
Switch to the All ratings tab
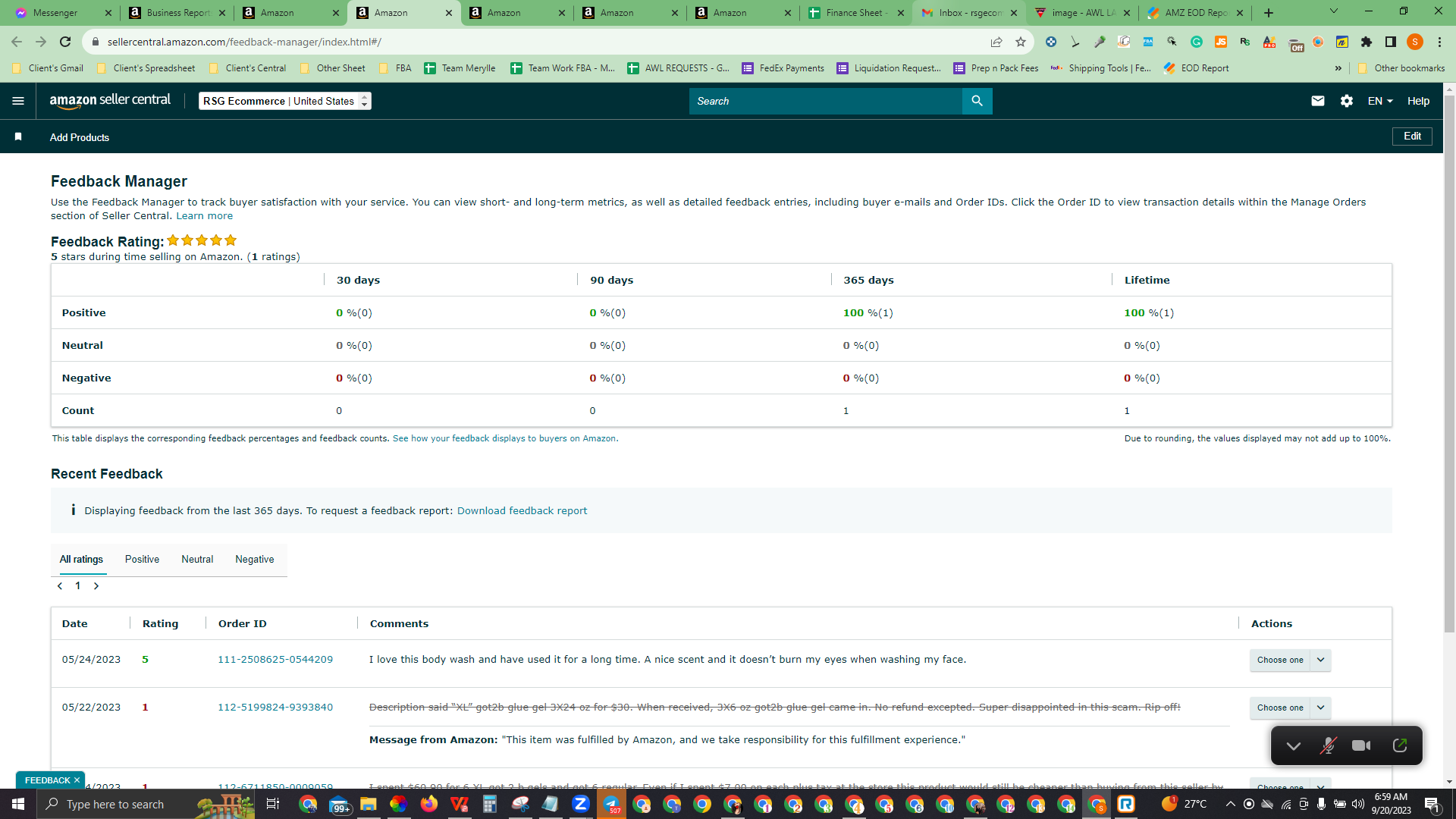[x=81, y=559]
